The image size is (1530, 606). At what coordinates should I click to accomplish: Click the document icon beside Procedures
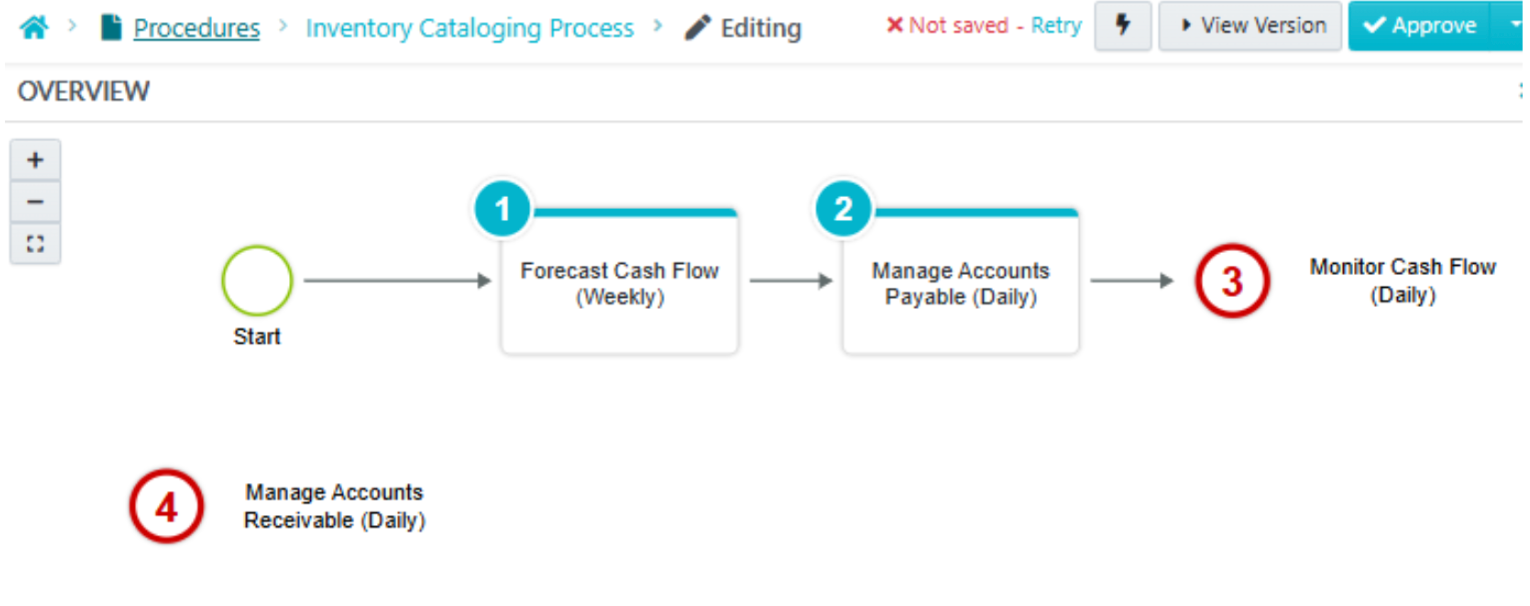[x=110, y=27]
